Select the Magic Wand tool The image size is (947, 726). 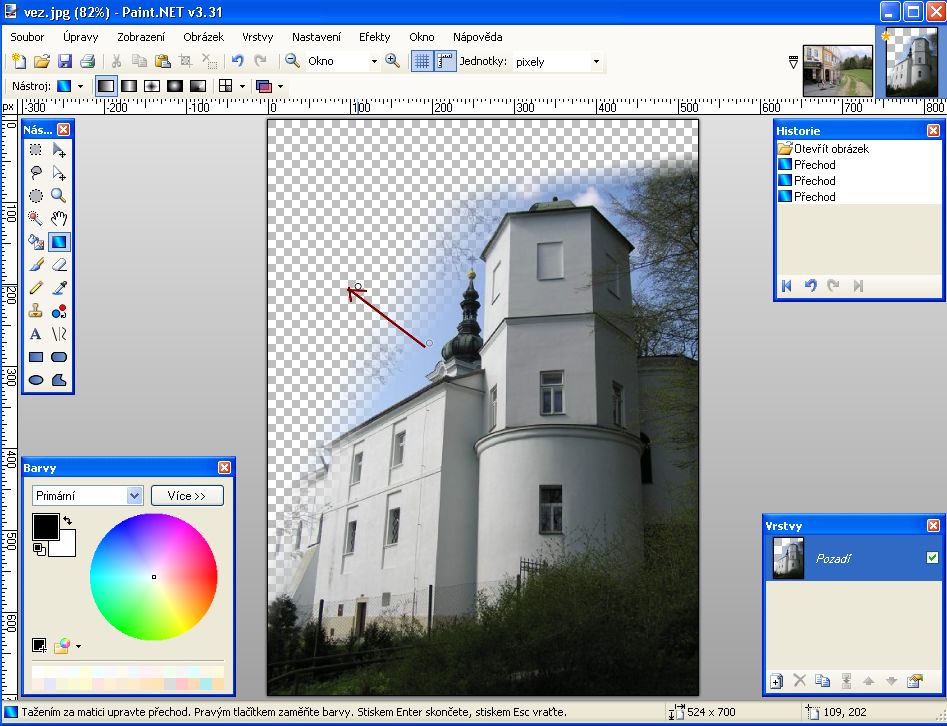coord(36,219)
